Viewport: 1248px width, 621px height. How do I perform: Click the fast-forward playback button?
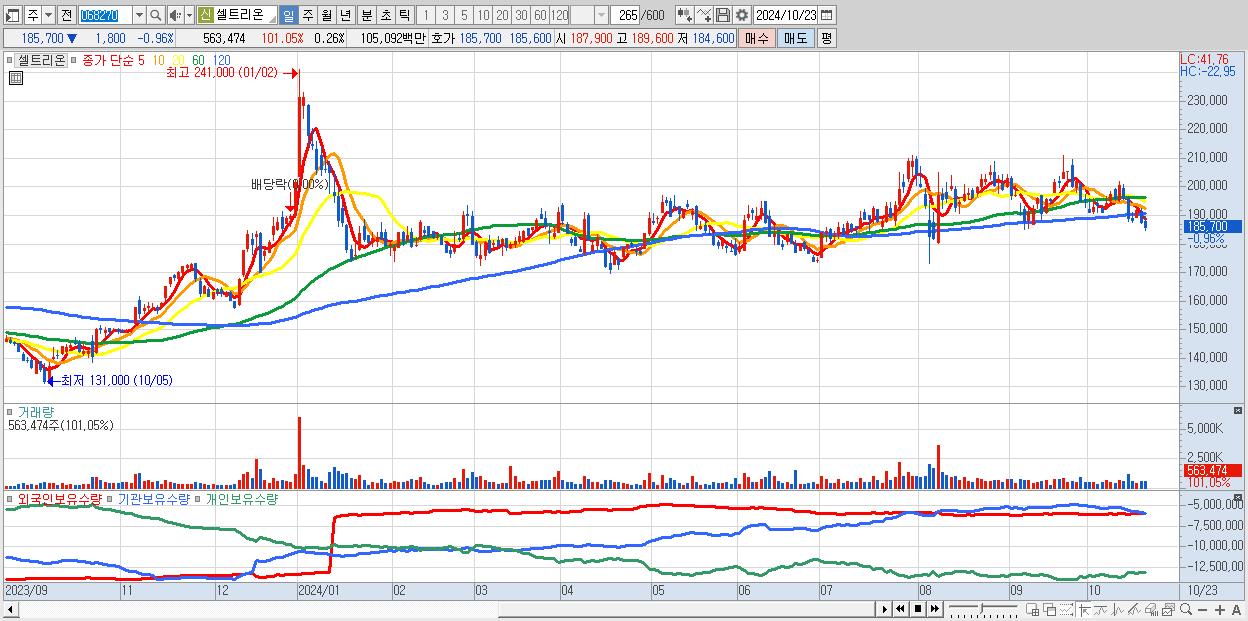pyautogui.click(x=934, y=609)
